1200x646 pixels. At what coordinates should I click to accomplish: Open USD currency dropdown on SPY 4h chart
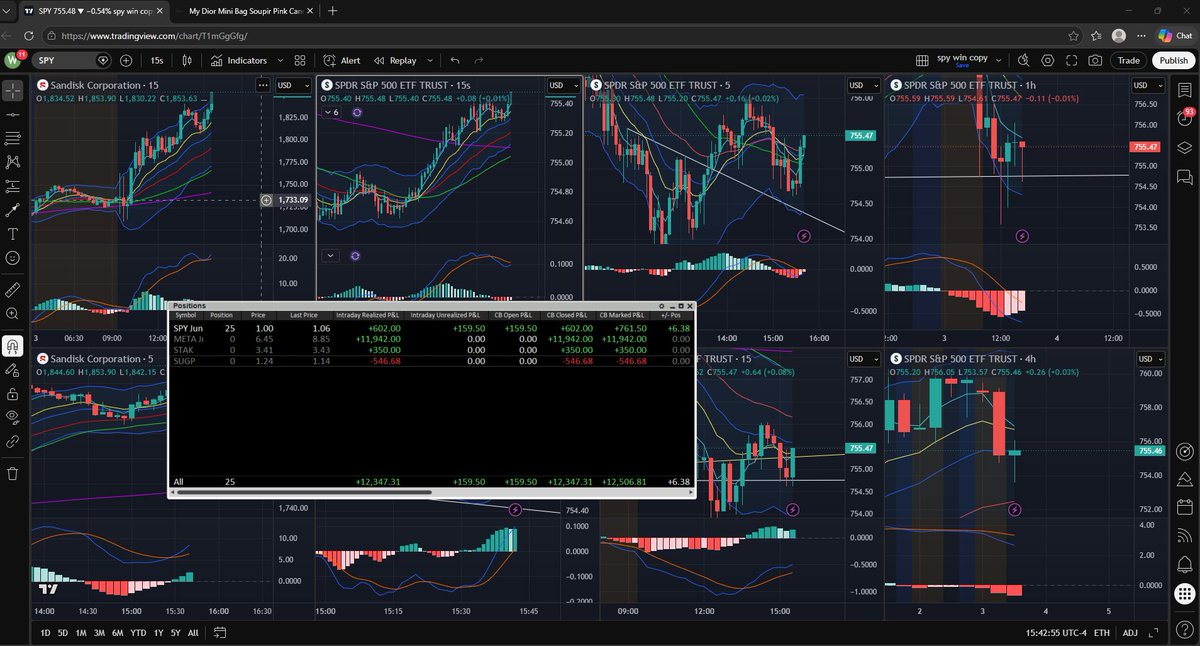point(1151,358)
